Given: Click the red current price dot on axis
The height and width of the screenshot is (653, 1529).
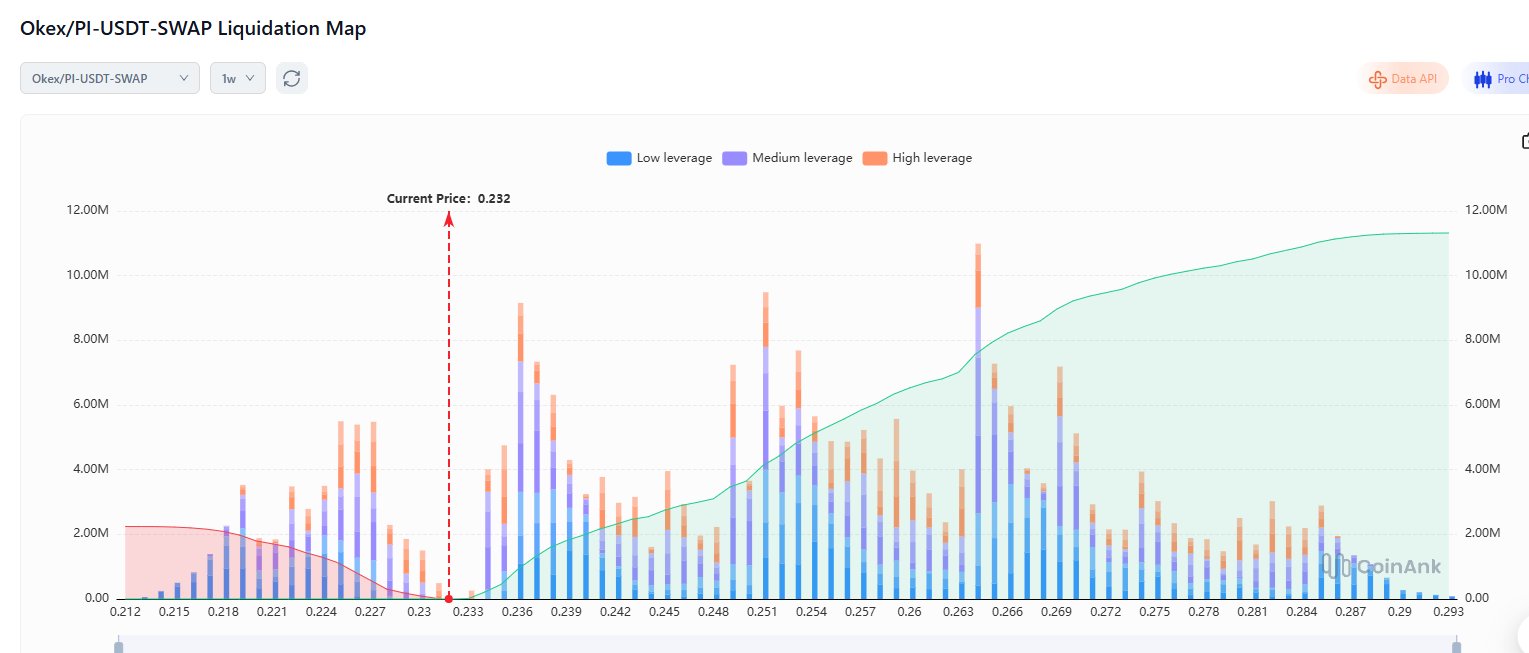Looking at the screenshot, I should pyautogui.click(x=448, y=599).
